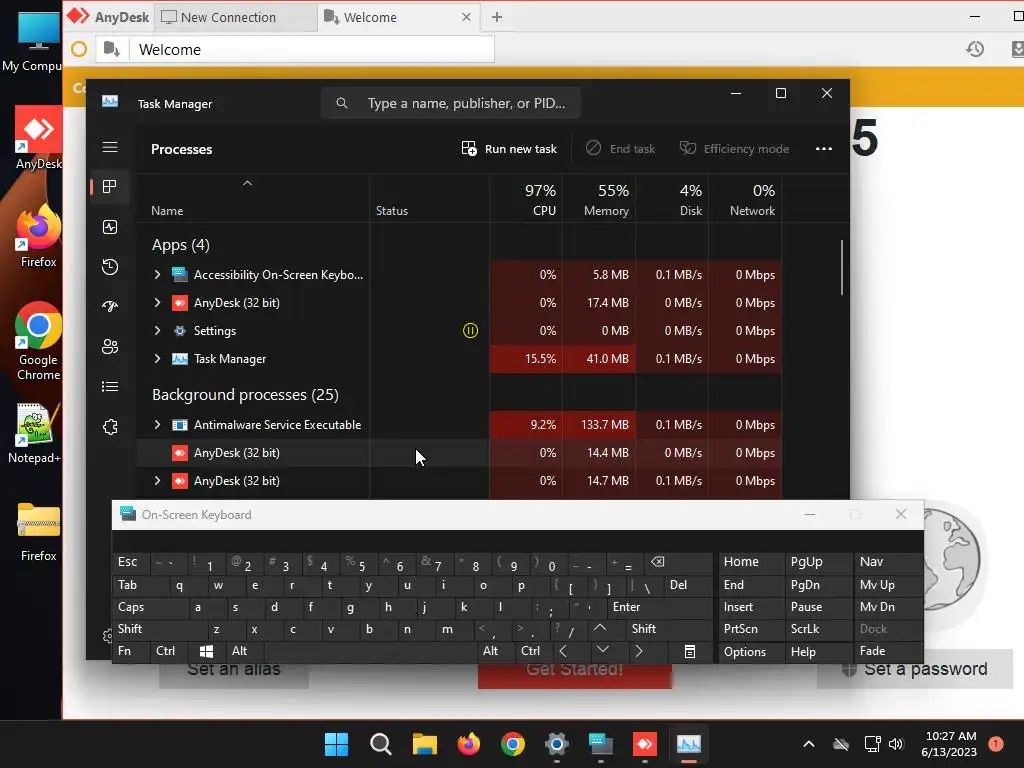Expand the Settings process row

click(157, 330)
